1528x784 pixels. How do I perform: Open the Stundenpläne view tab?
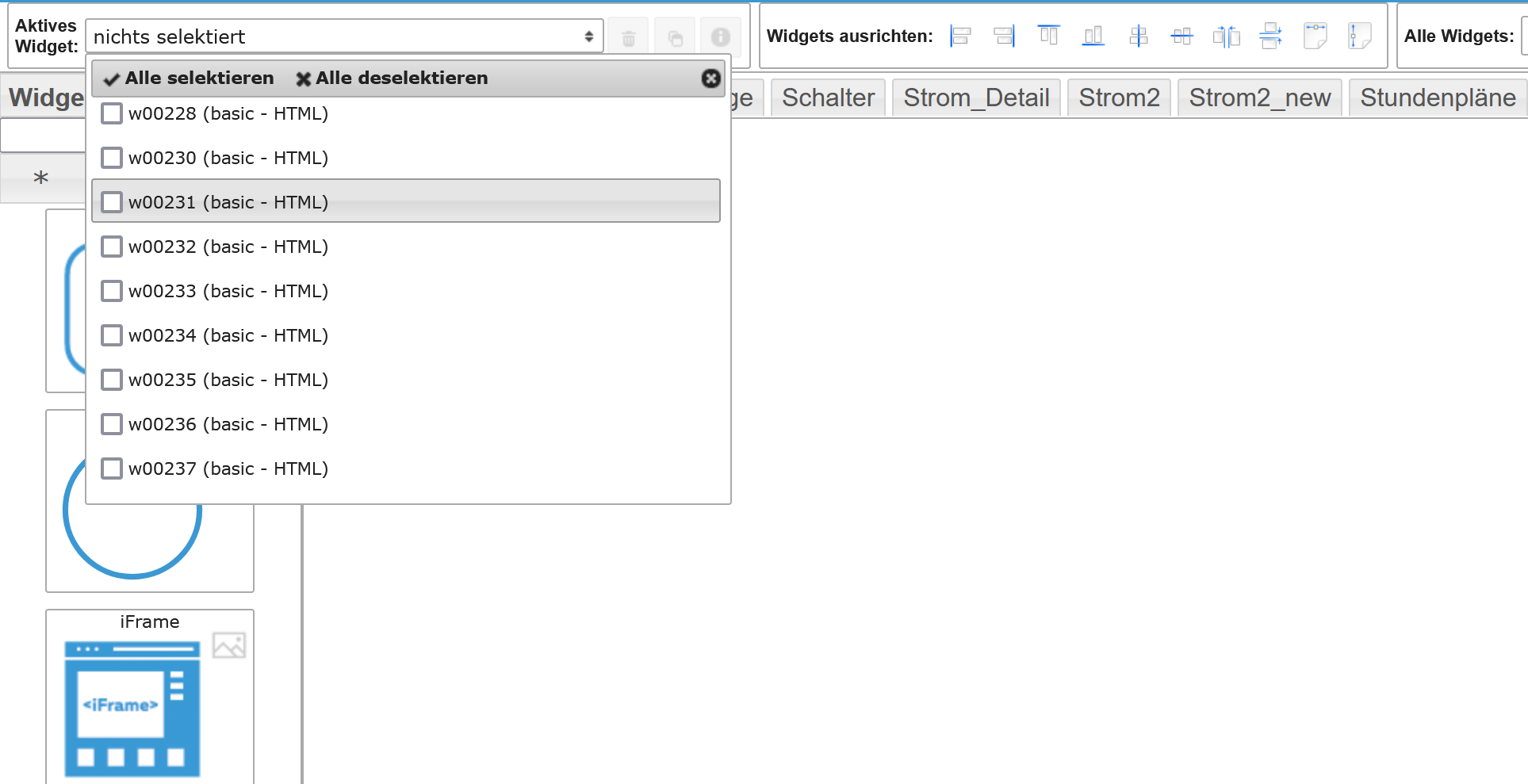1437,98
